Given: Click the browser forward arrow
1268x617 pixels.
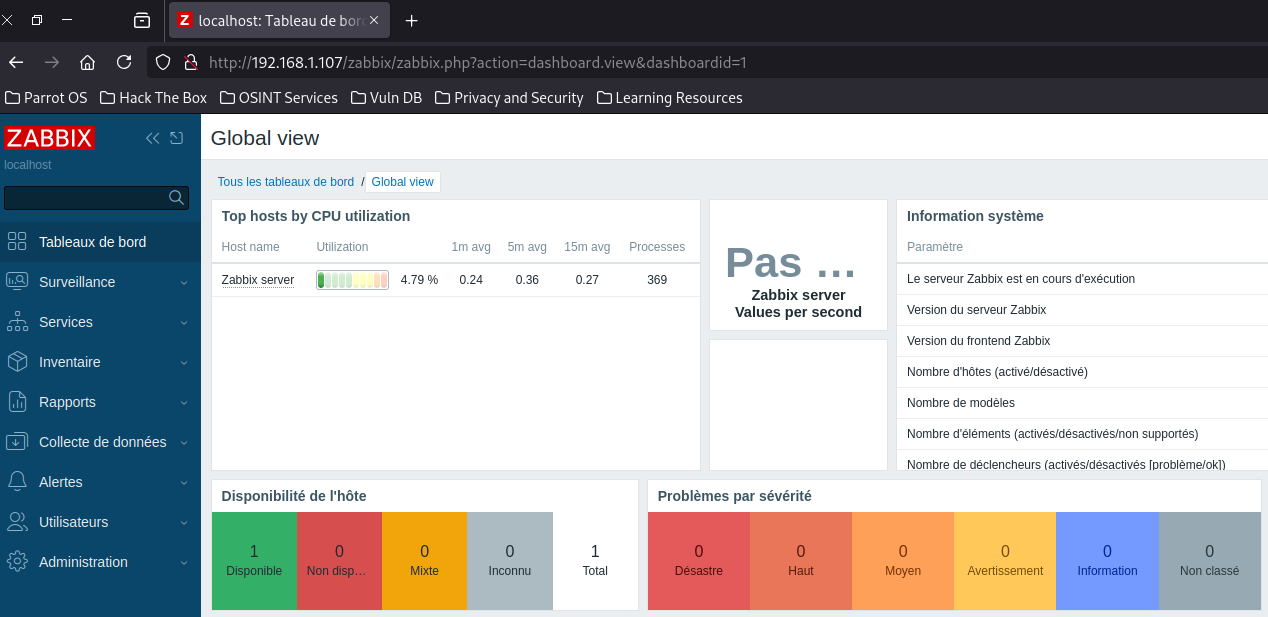Looking at the screenshot, I should click(x=52, y=62).
